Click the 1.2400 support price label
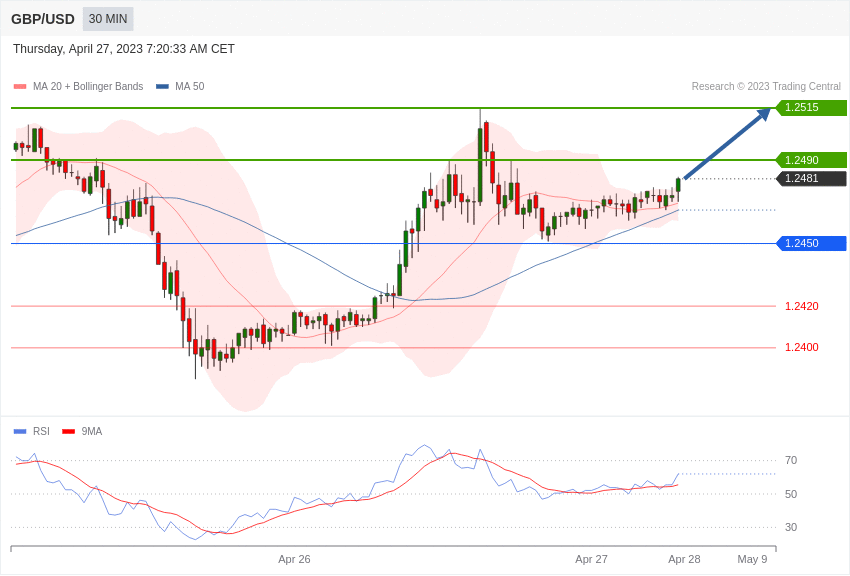850x576 pixels. [802, 347]
